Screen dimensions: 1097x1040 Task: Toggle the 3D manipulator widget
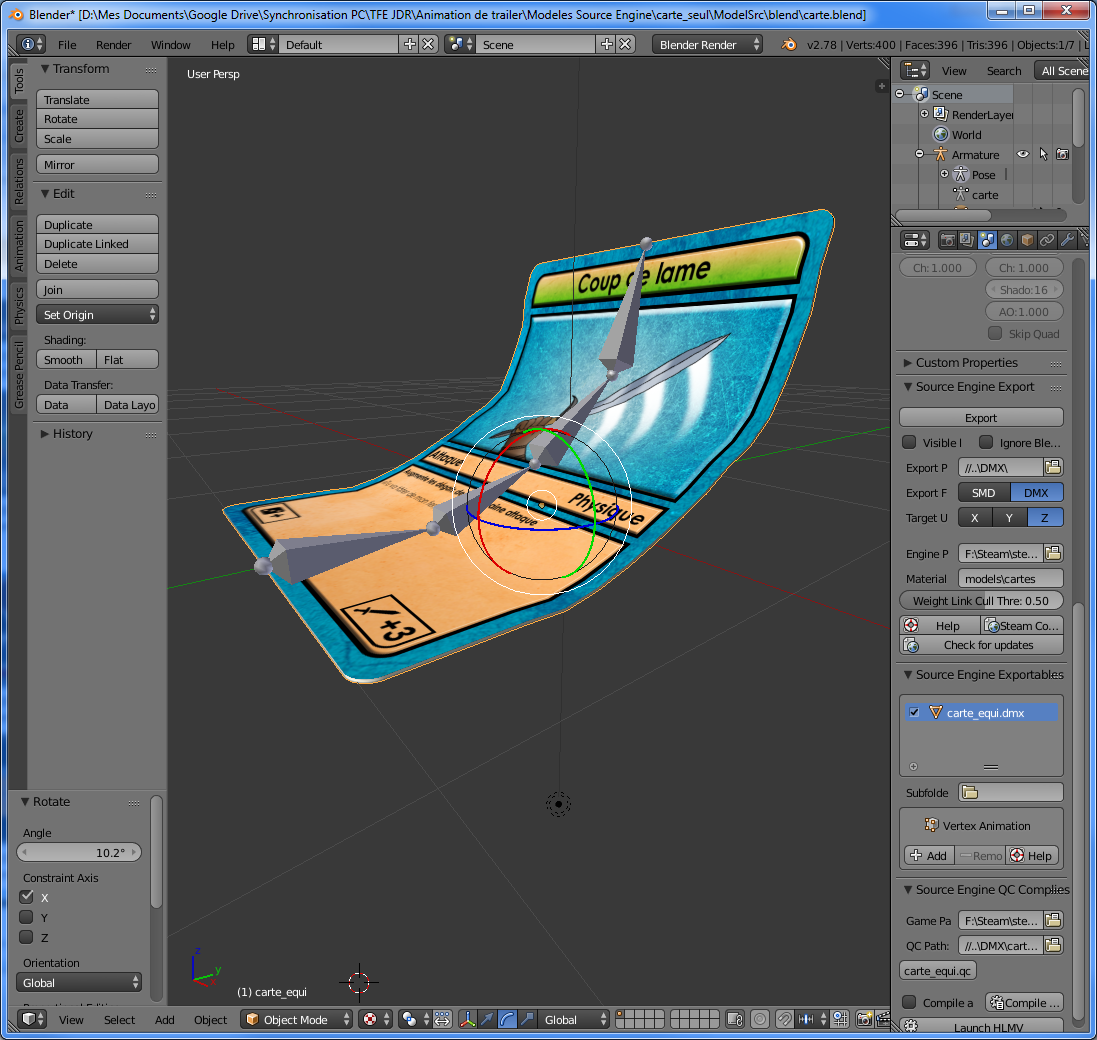(x=467, y=1019)
